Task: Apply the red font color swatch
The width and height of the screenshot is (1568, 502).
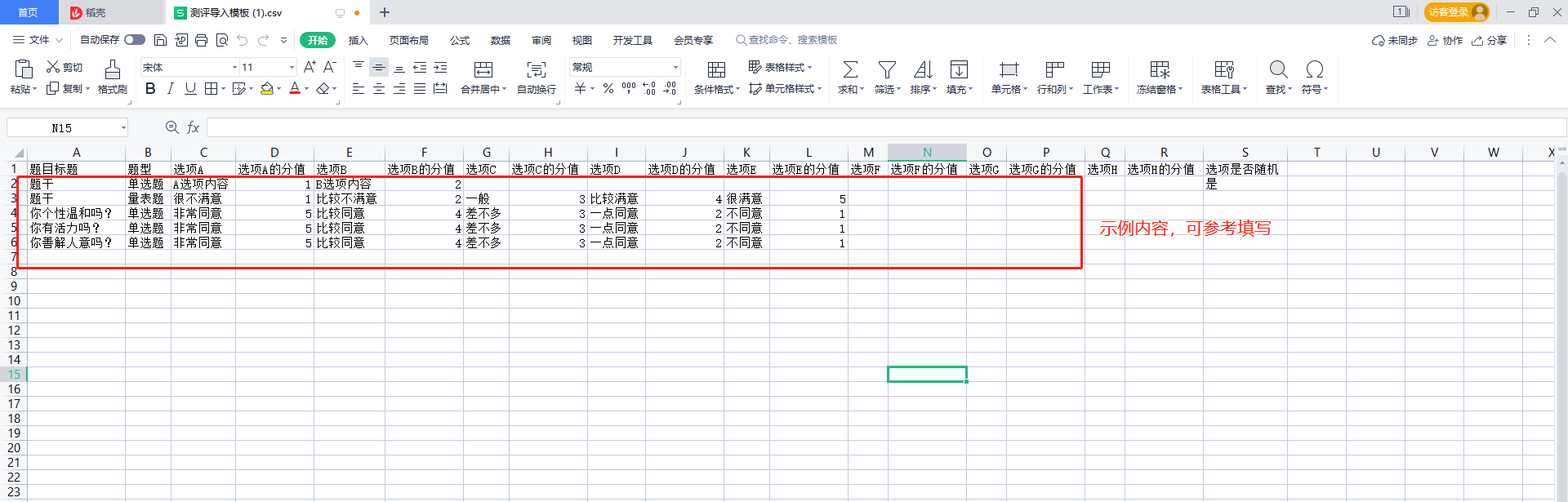Action: click(x=295, y=88)
